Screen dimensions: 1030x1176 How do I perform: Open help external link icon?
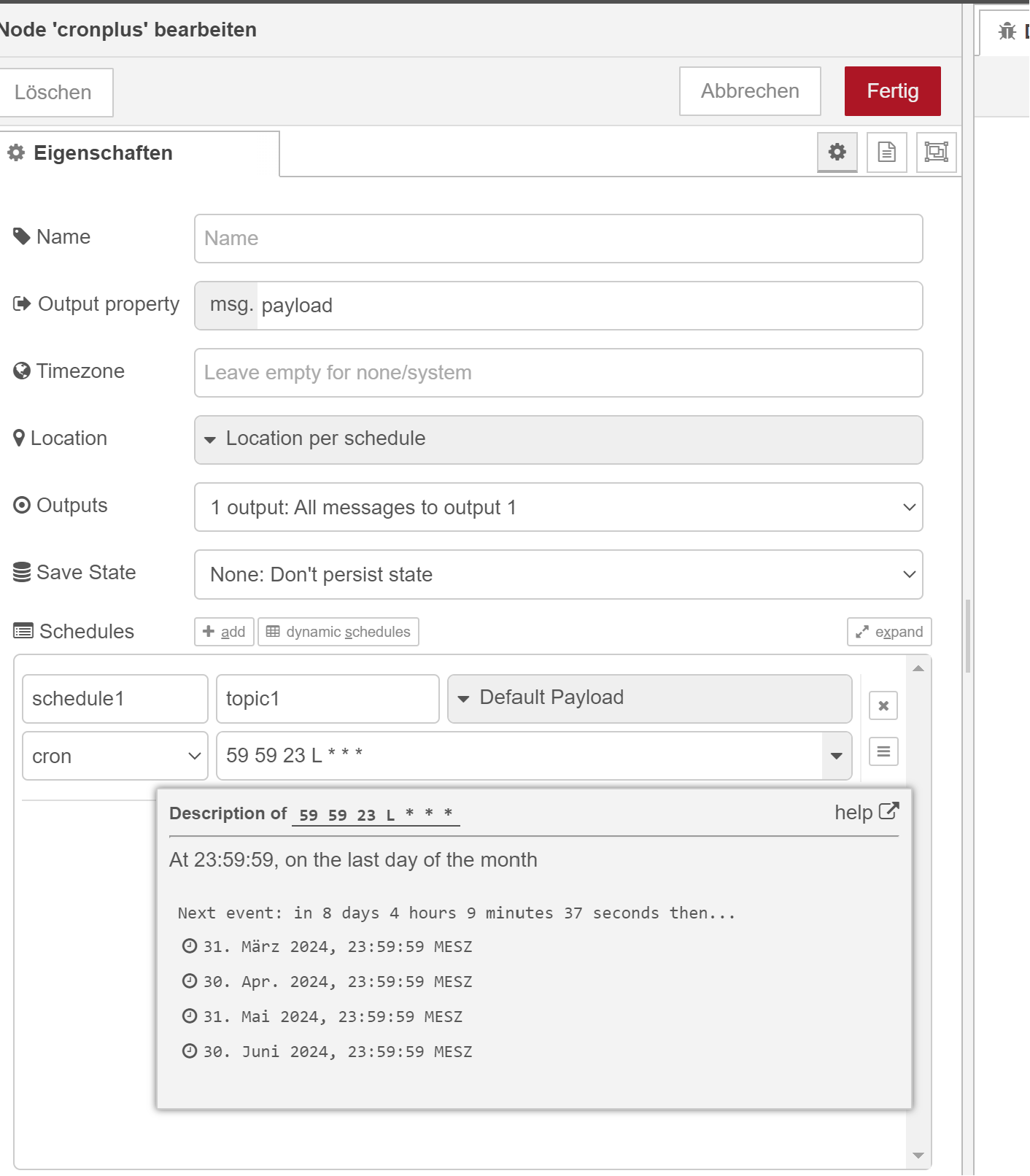(888, 811)
